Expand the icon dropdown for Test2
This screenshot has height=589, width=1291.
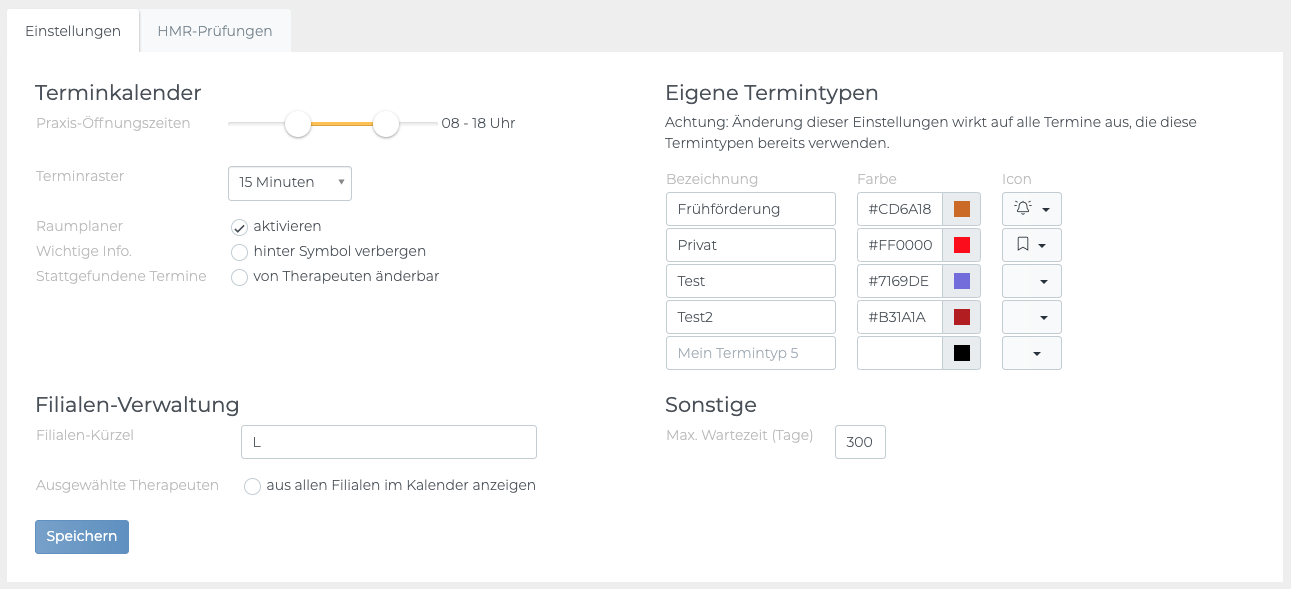(1031, 317)
